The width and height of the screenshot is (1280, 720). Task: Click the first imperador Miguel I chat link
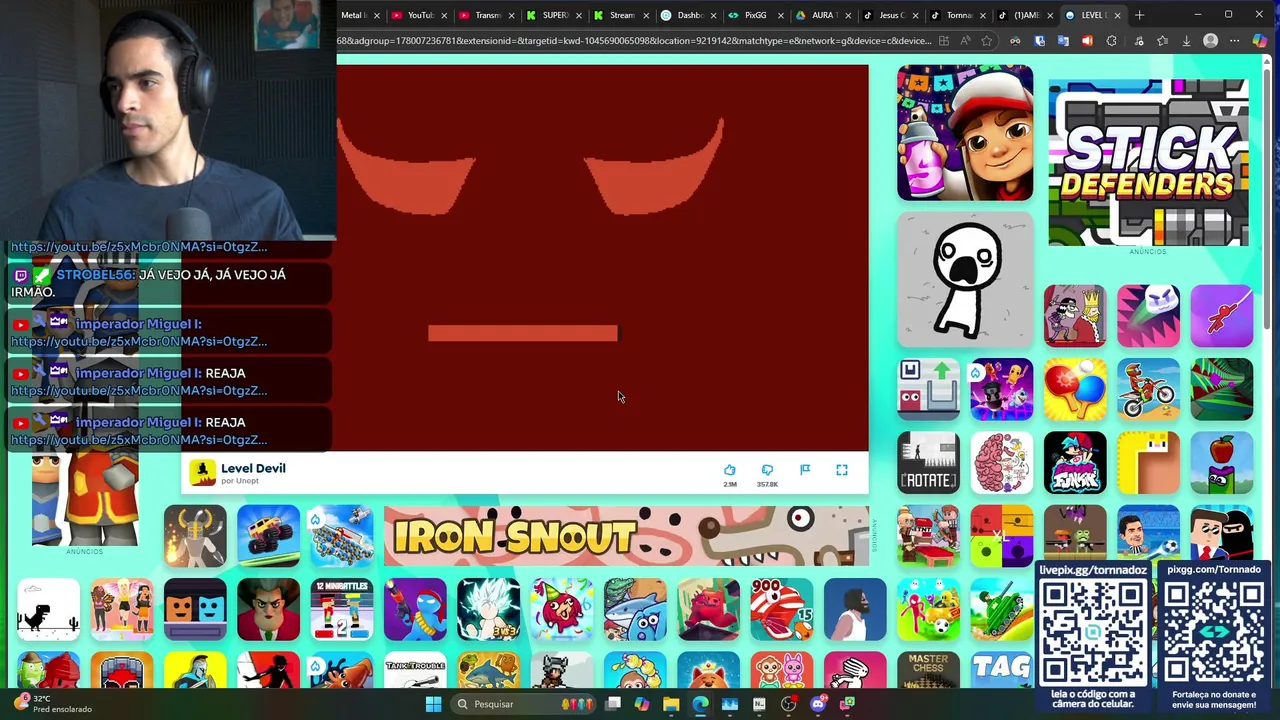tap(139, 341)
